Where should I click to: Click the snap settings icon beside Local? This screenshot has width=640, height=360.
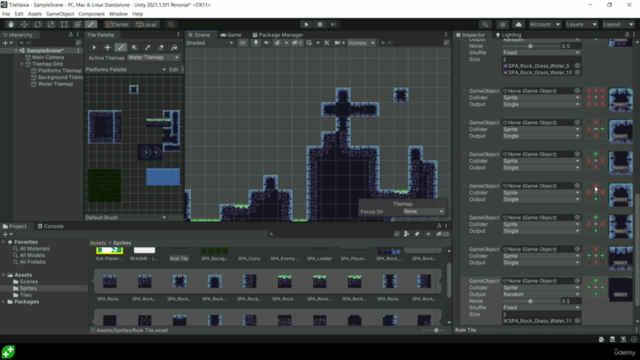(171, 24)
